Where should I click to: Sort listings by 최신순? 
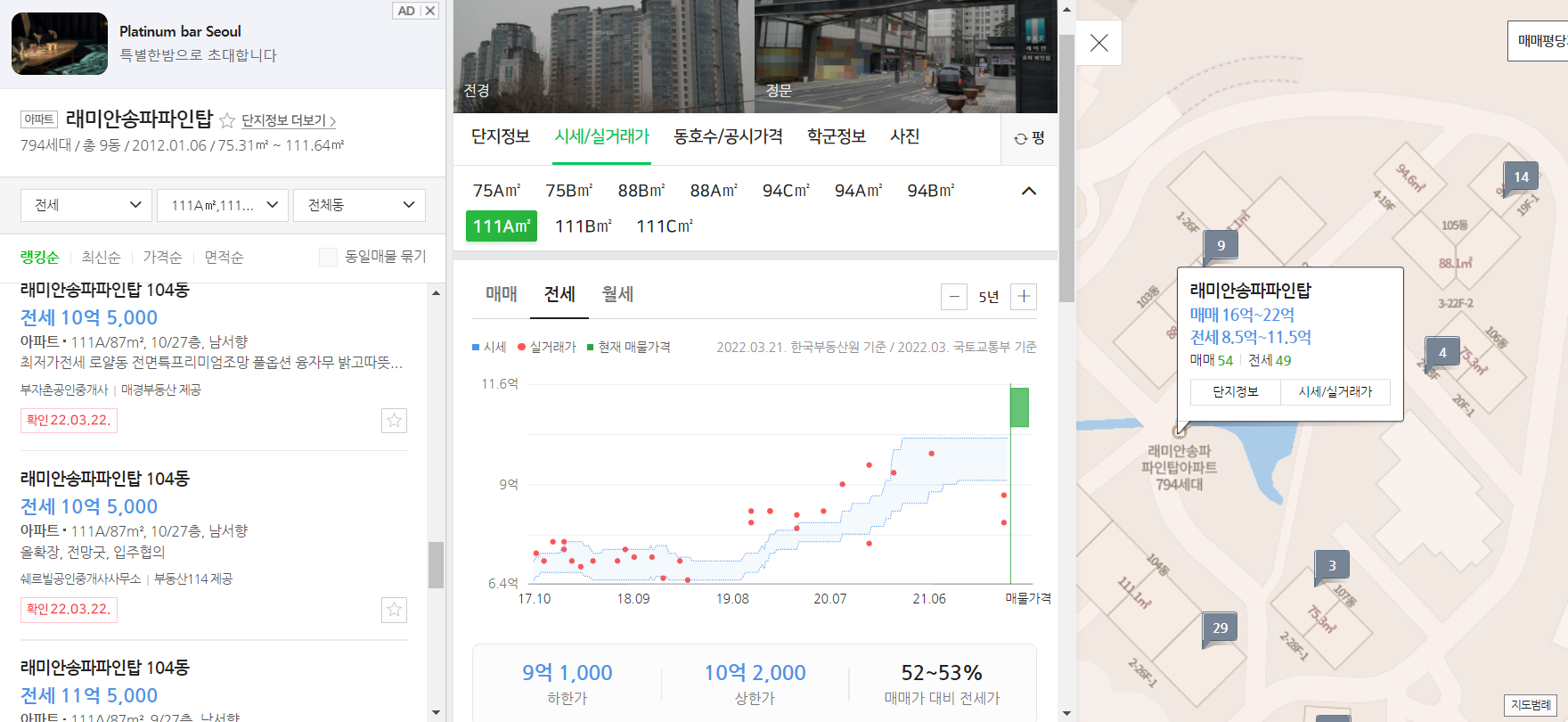pyautogui.click(x=101, y=257)
